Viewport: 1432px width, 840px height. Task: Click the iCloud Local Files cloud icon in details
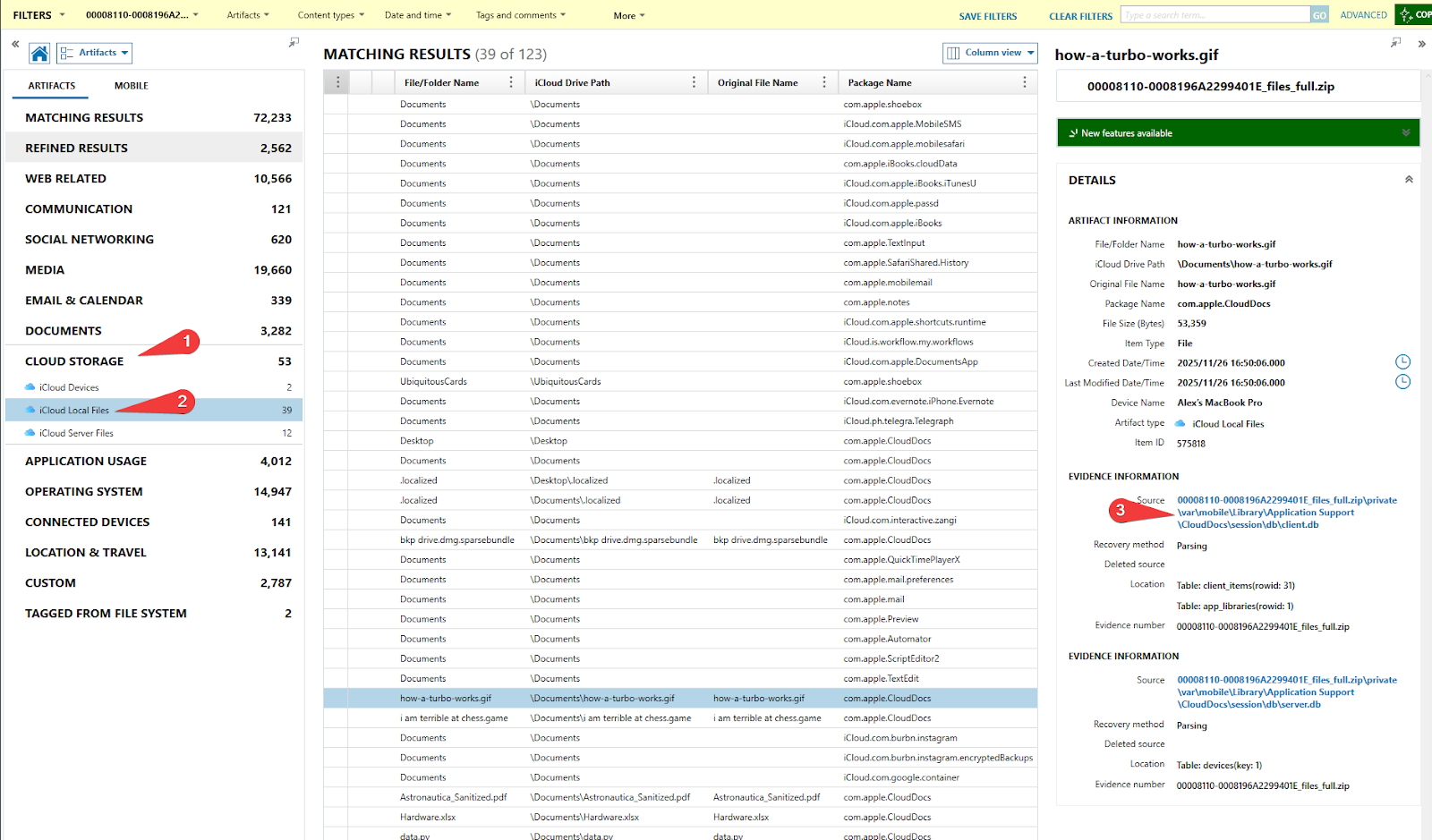point(1181,423)
